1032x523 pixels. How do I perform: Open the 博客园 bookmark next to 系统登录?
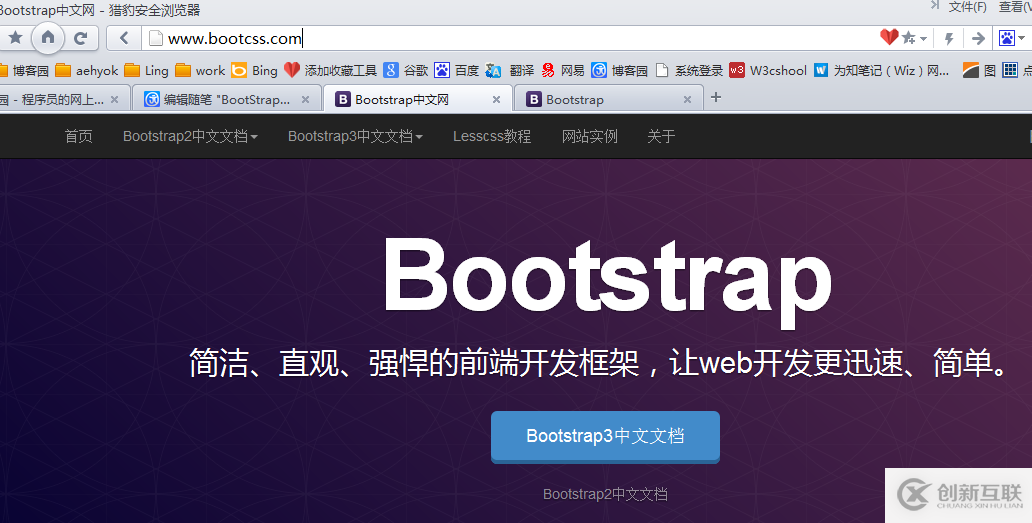click(619, 70)
